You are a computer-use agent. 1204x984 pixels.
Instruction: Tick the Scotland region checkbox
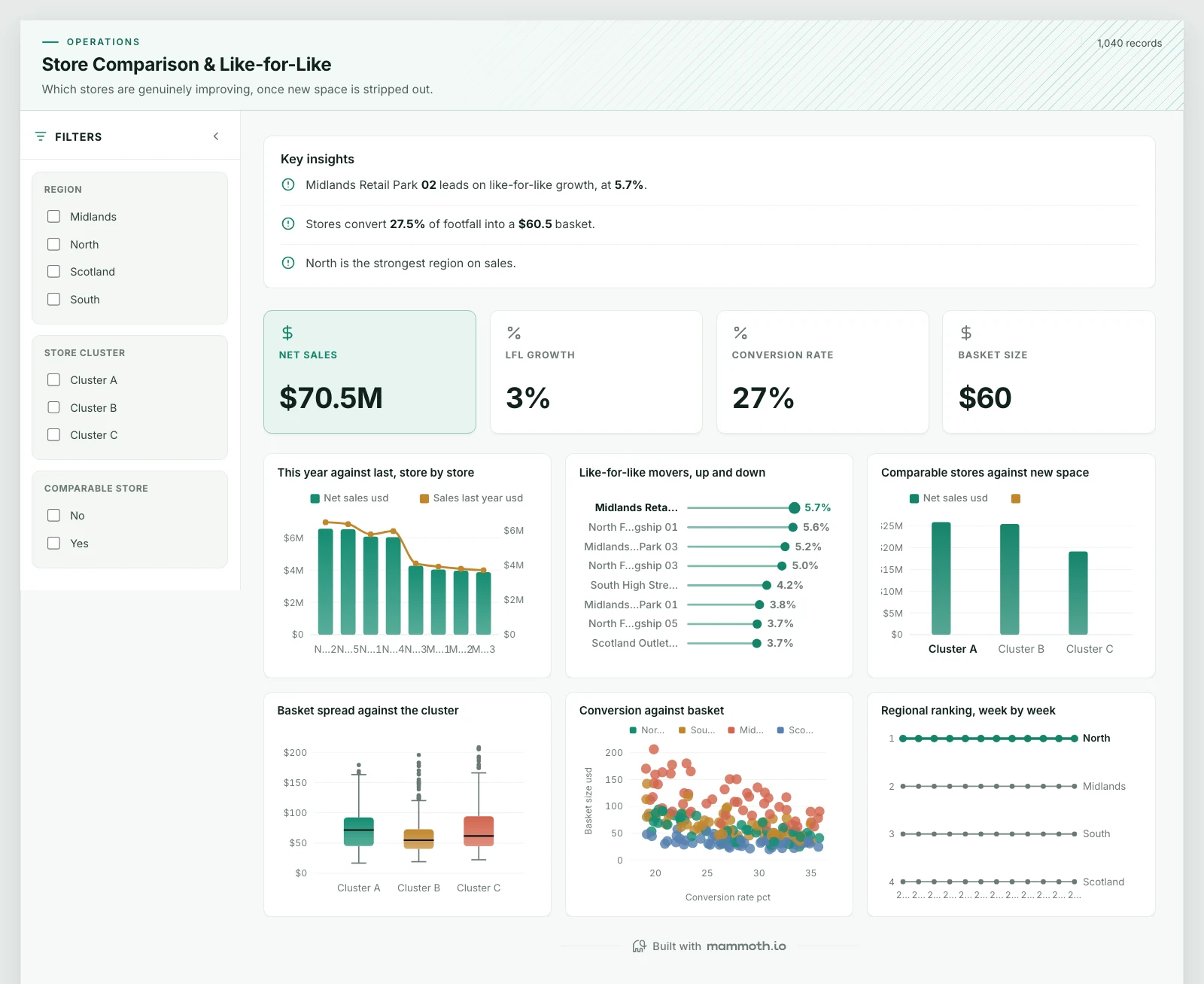53,272
